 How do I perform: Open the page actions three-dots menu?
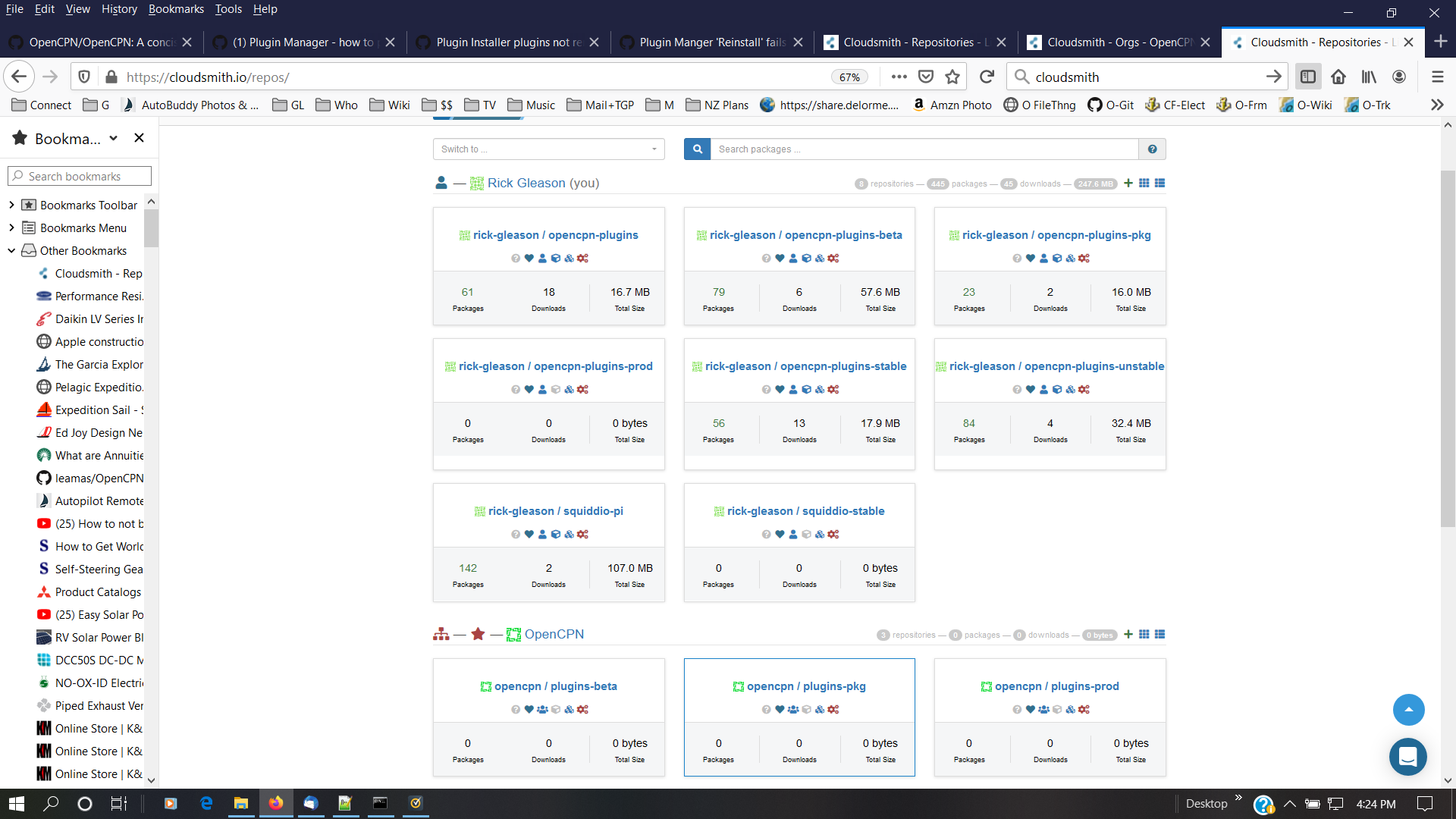(899, 77)
